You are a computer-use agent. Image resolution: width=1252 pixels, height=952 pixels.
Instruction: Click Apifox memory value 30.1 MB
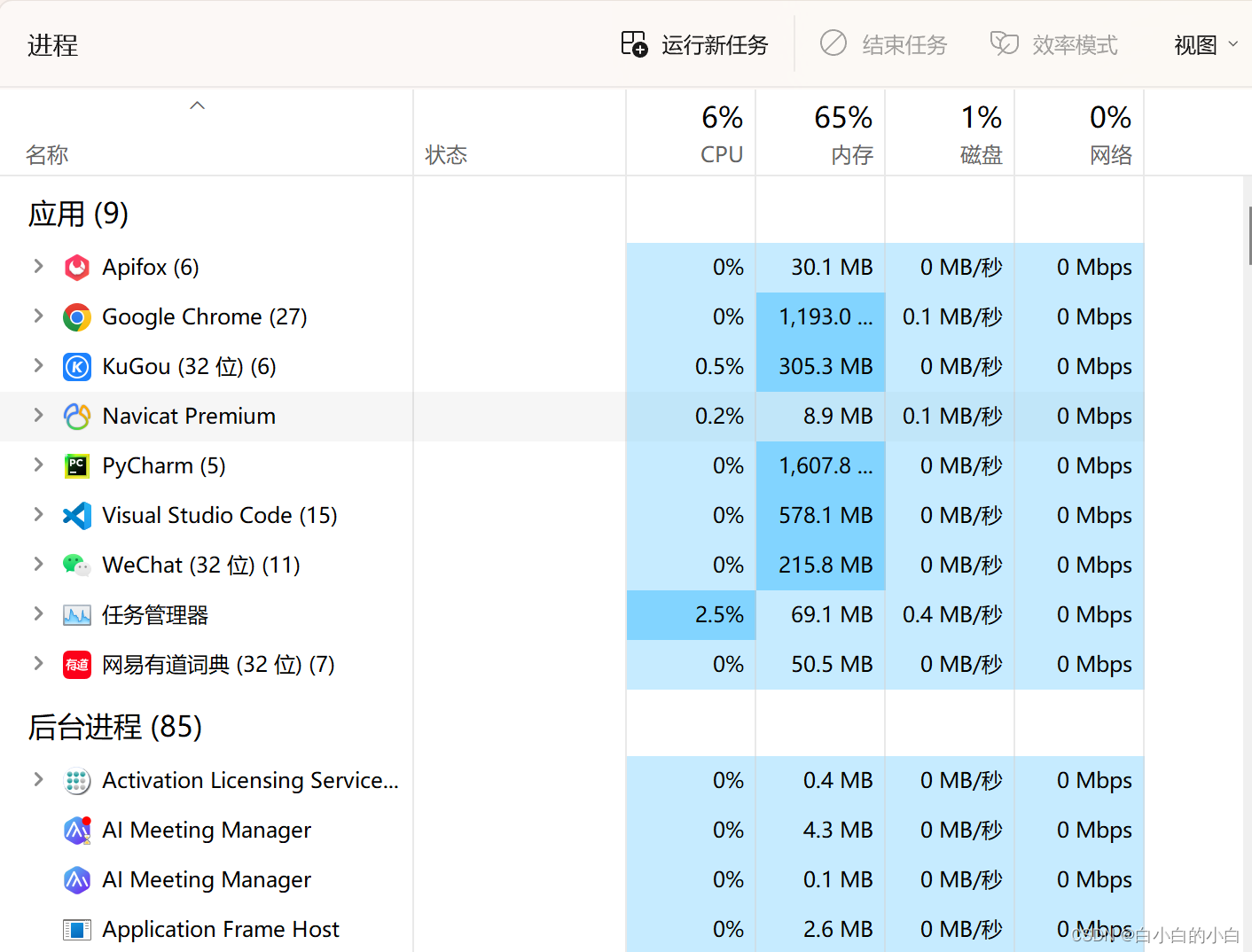tap(832, 268)
